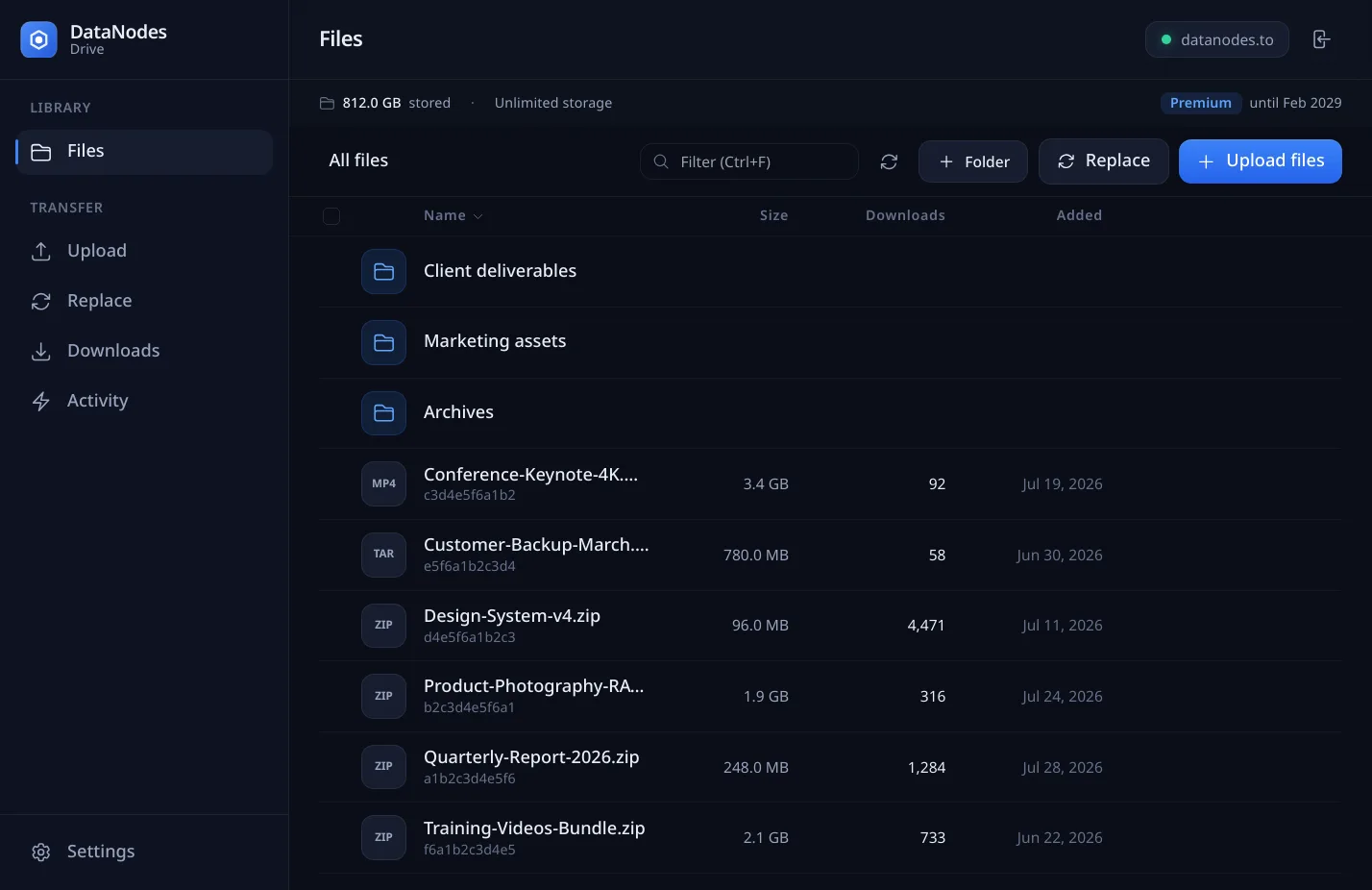Viewport: 1372px width, 890px height.
Task: Click the sign-out icon in header
Action: pos(1321,39)
